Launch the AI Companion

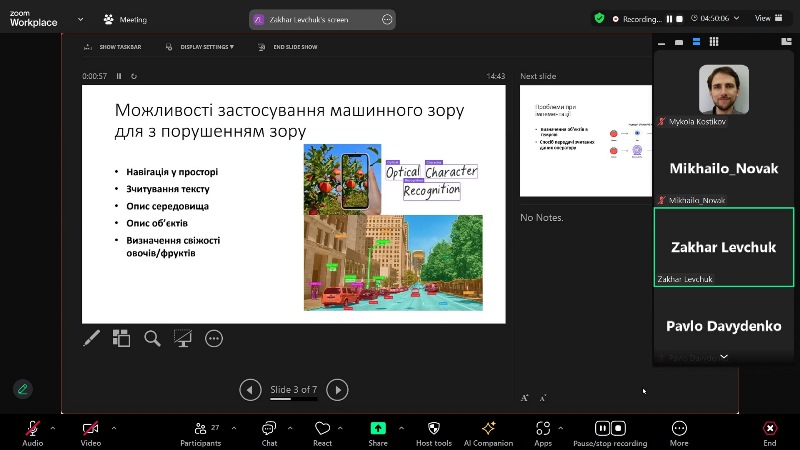coord(488,433)
